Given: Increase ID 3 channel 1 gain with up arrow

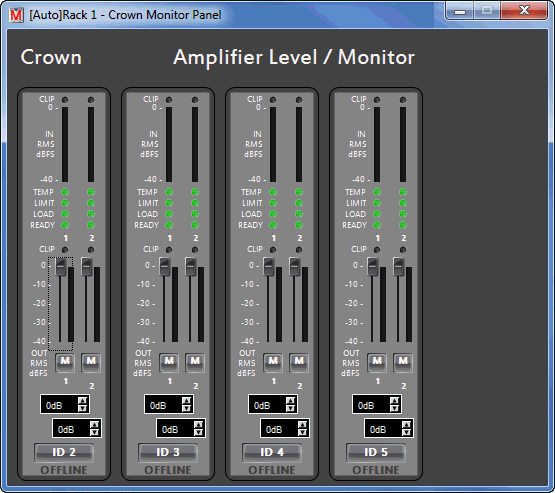Looking at the screenshot, I should pyautogui.click(x=187, y=401).
